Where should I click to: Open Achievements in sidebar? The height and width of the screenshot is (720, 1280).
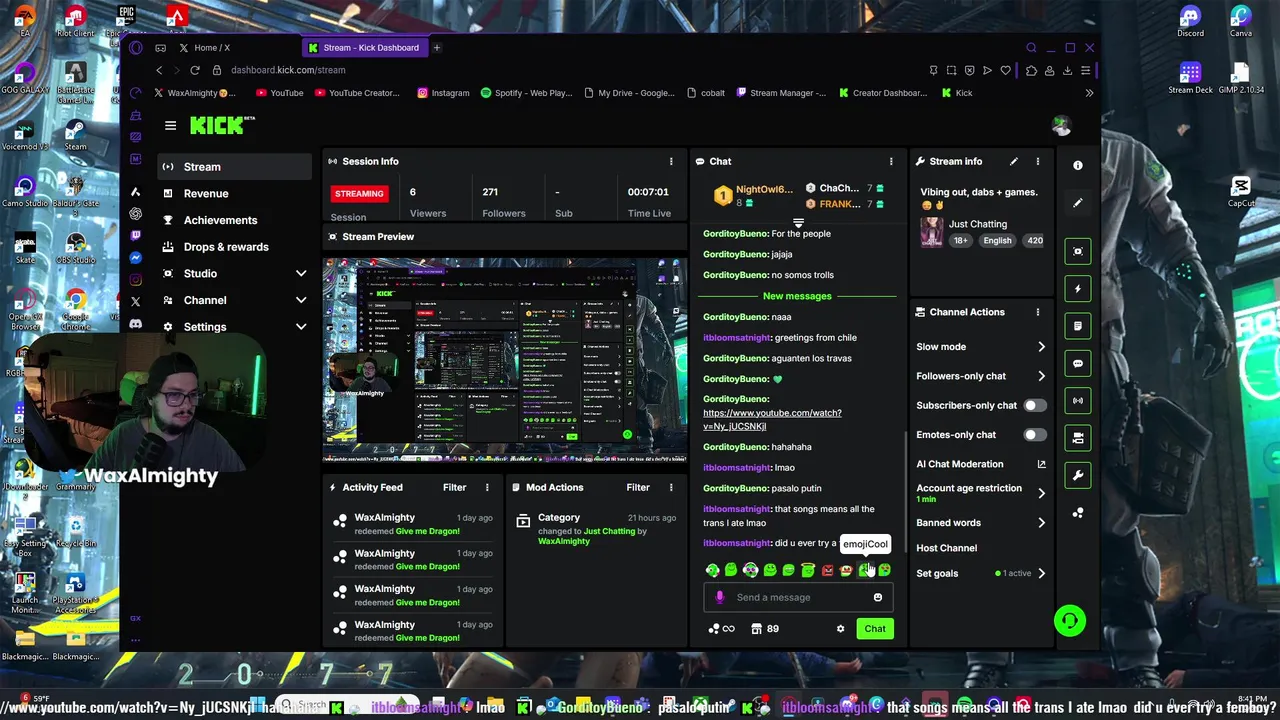pyautogui.click(x=235, y=220)
